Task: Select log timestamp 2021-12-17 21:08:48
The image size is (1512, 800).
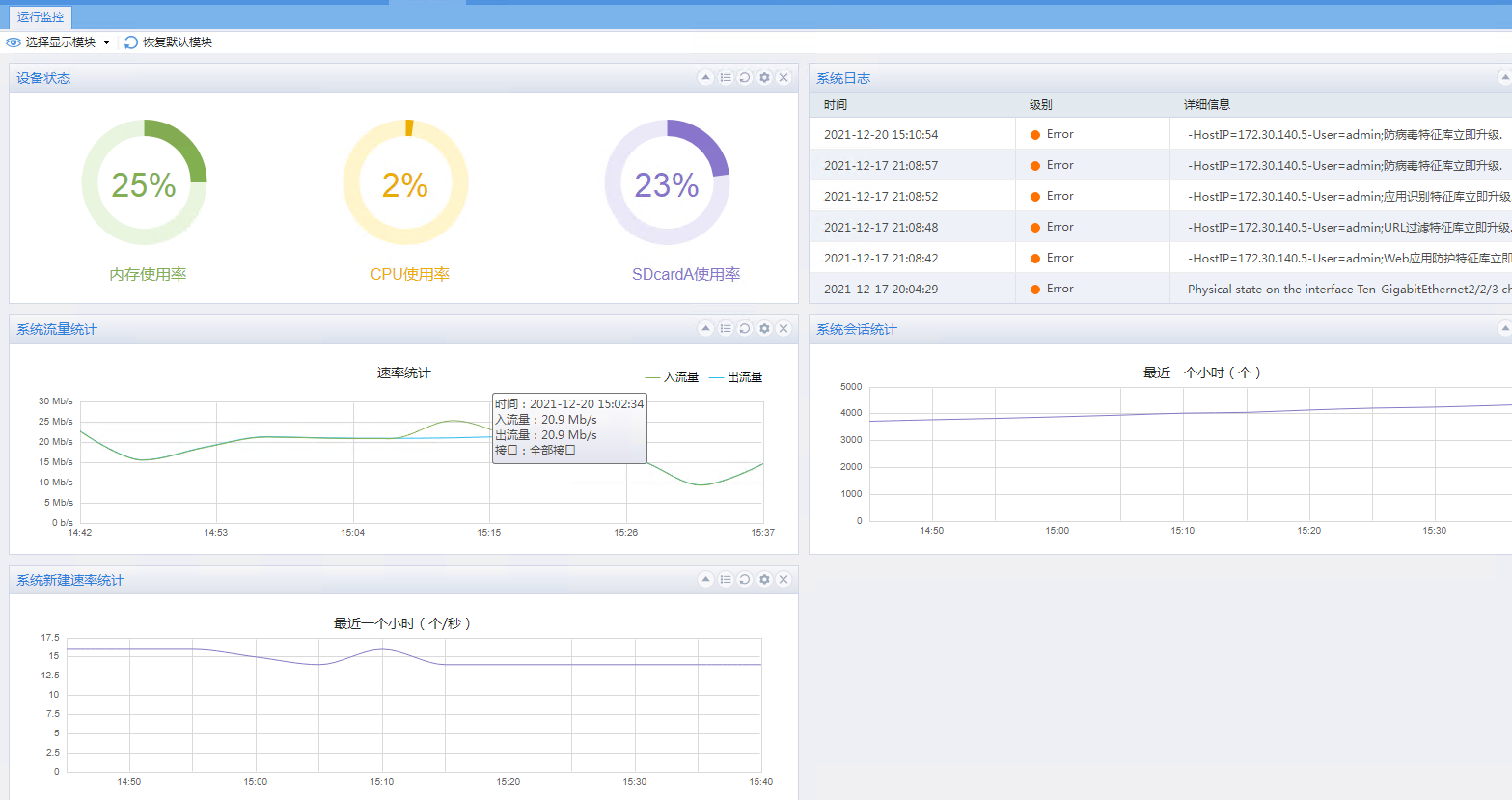Action: [881, 228]
